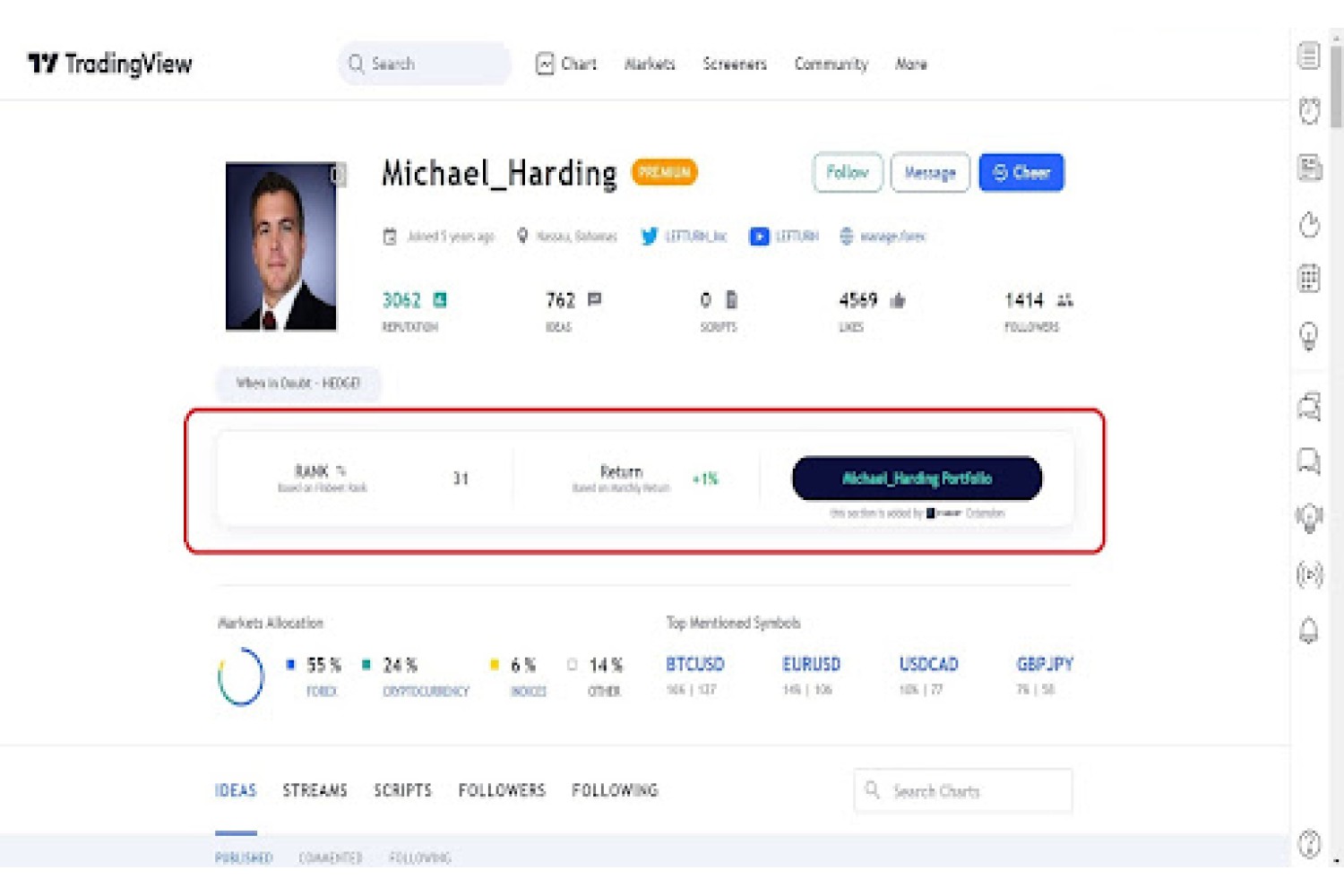Click the PREMIUM badge
Viewport: 1344px width, 896px height.
pos(665,172)
